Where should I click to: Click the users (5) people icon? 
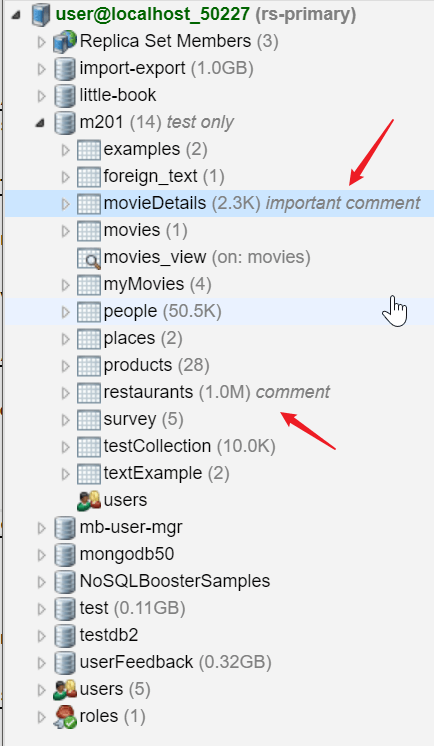click(x=65, y=689)
